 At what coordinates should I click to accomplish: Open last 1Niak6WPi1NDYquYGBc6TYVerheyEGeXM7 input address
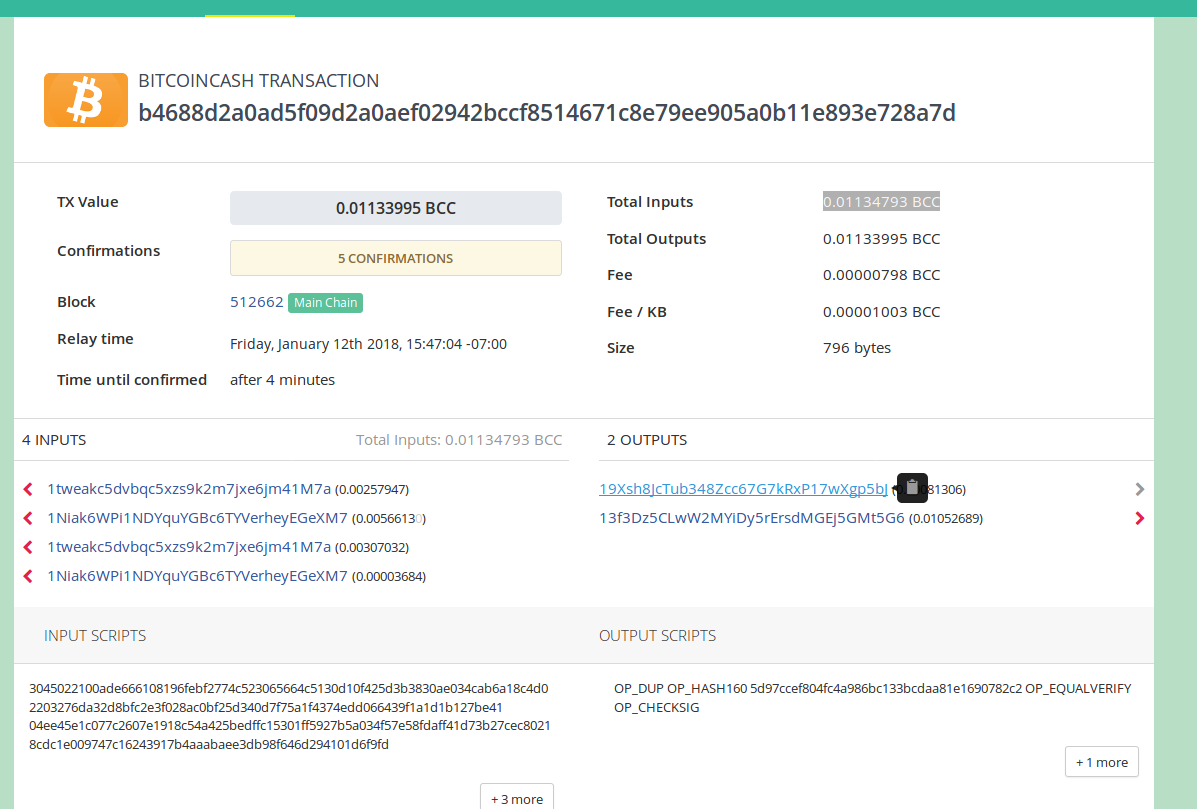(x=197, y=576)
